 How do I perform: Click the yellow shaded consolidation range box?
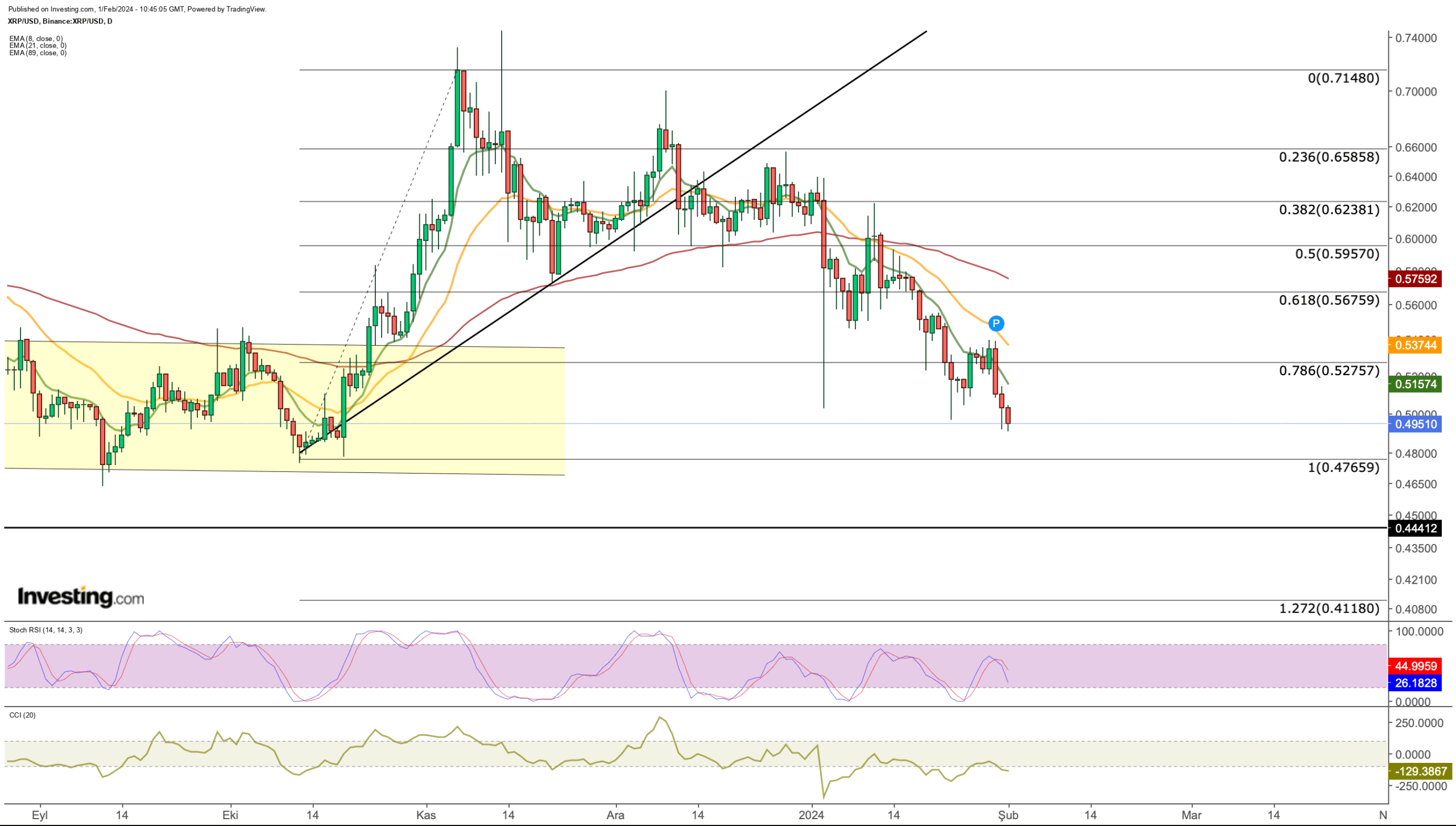284,408
